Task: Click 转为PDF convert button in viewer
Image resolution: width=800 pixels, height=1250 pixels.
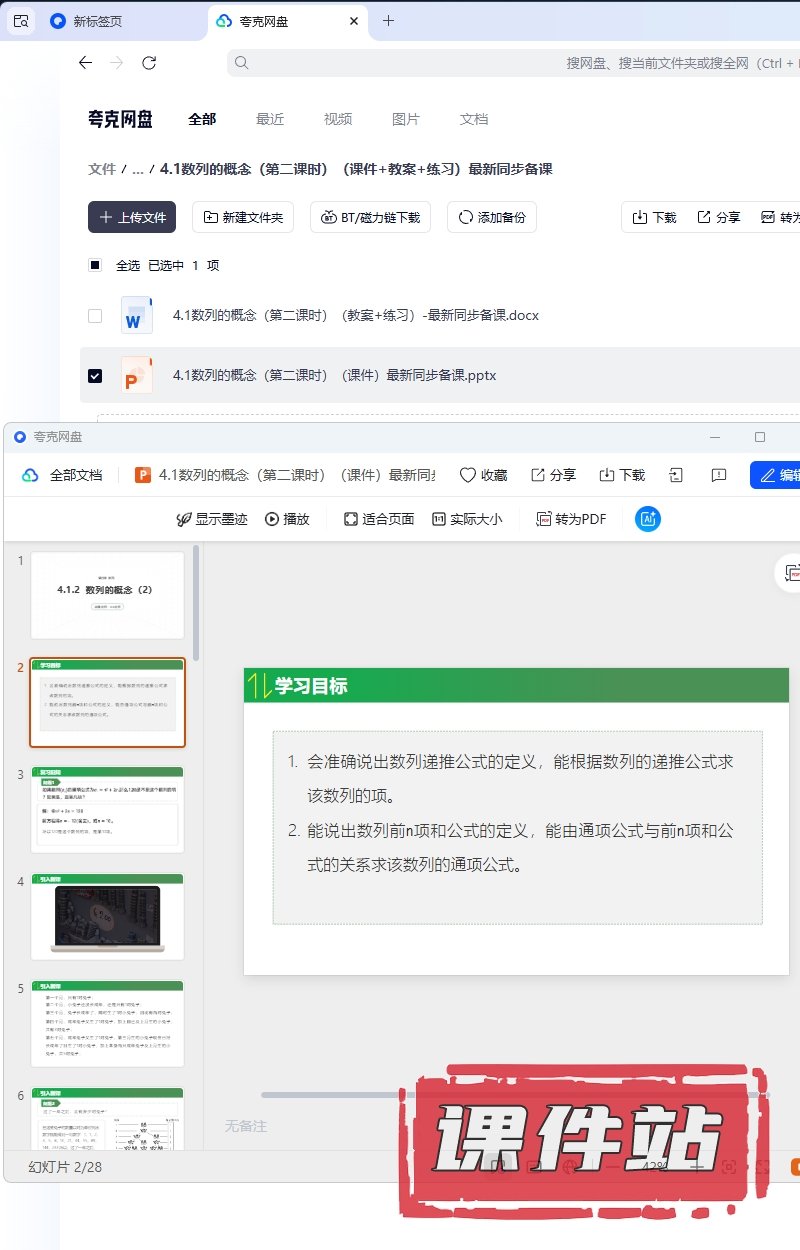Action: 572,519
